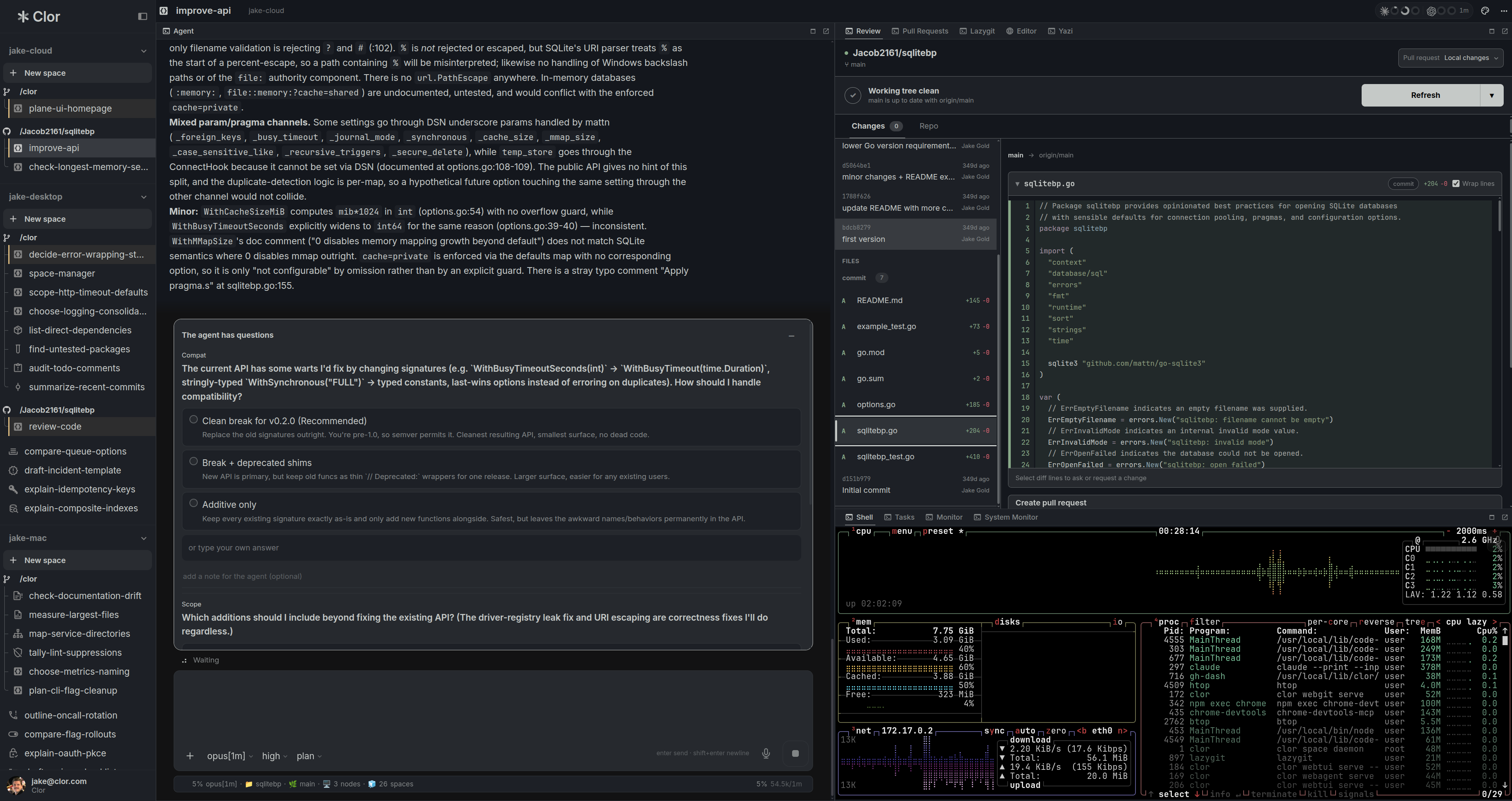1512x801 pixels.
Task: Click the OpenAI usage icon
Action: (x=1431, y=11)
